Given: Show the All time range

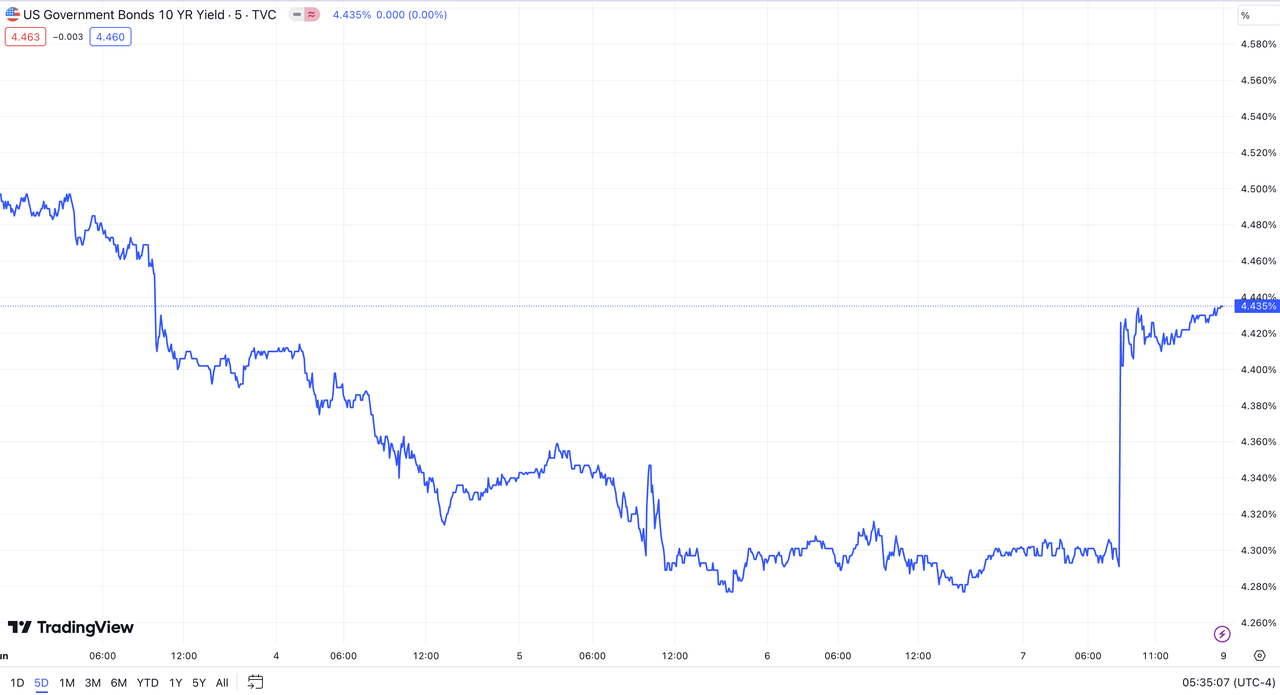Looking at the screenshot, I should tap(222, 683).
